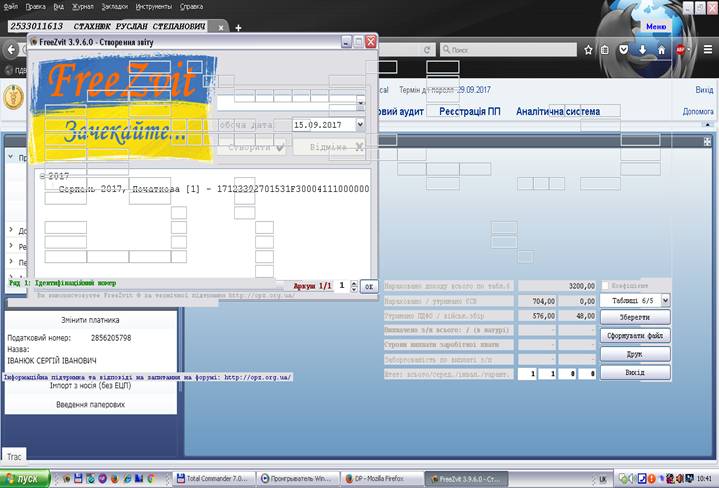Click the Сформувати файл button

coord(634,336)
